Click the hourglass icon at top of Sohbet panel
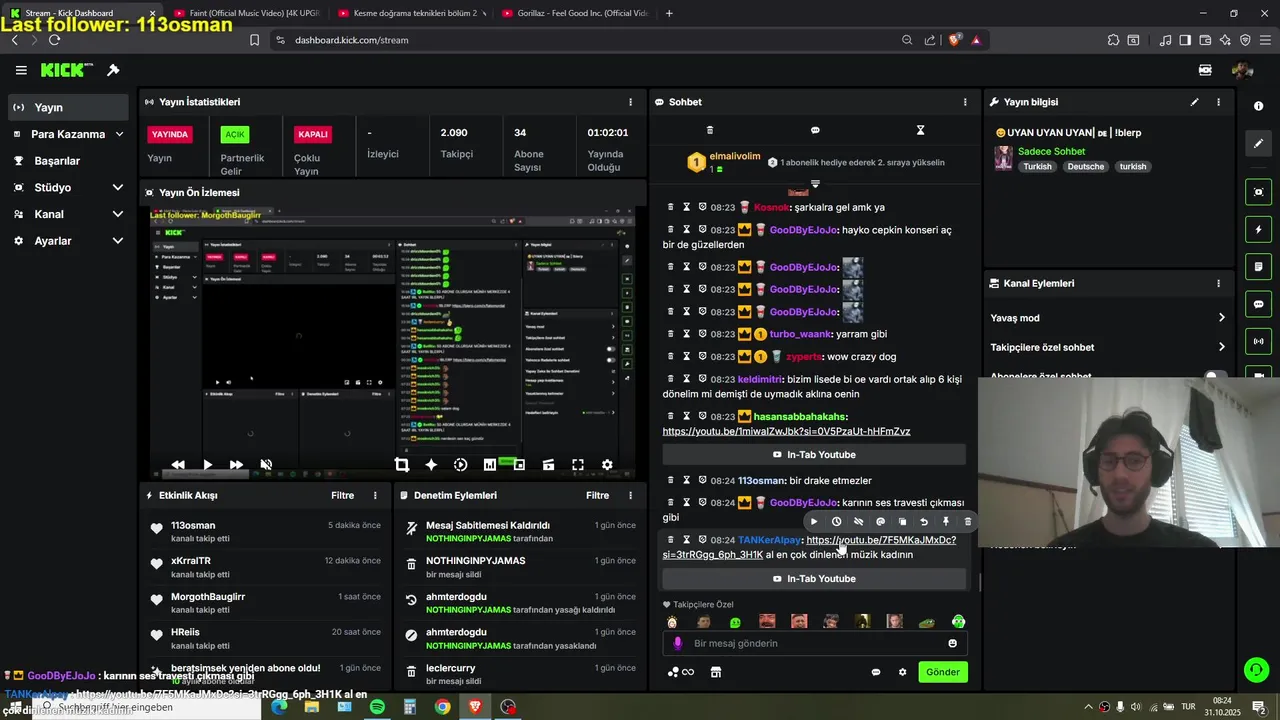1280x720 pixels. 920,130
